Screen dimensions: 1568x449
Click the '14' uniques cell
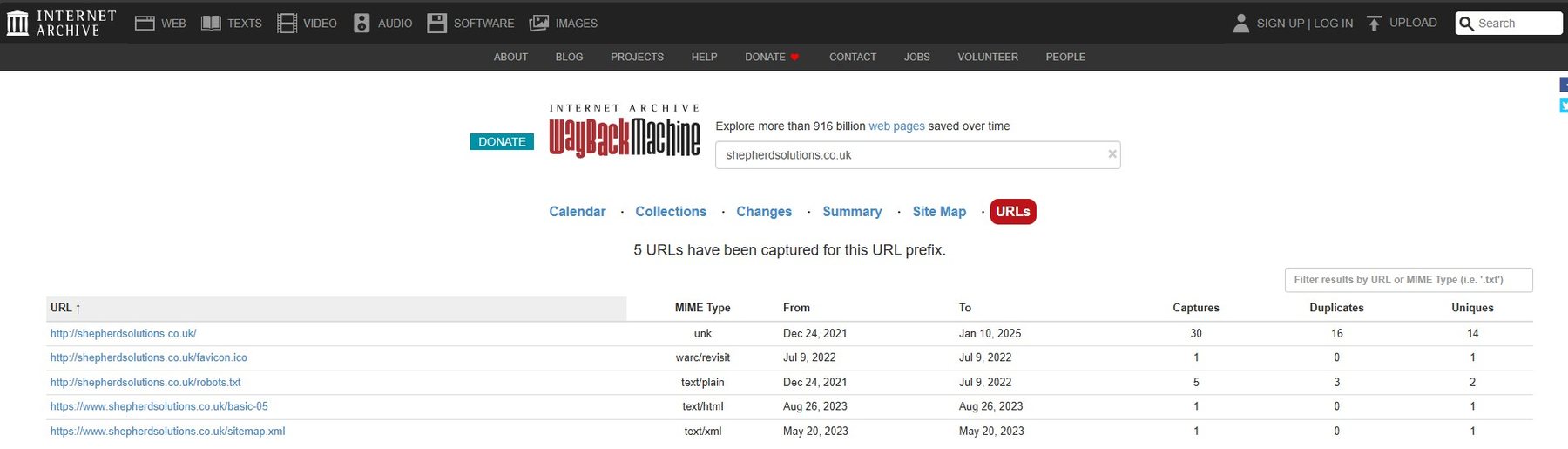click(x=1473, y=333)
